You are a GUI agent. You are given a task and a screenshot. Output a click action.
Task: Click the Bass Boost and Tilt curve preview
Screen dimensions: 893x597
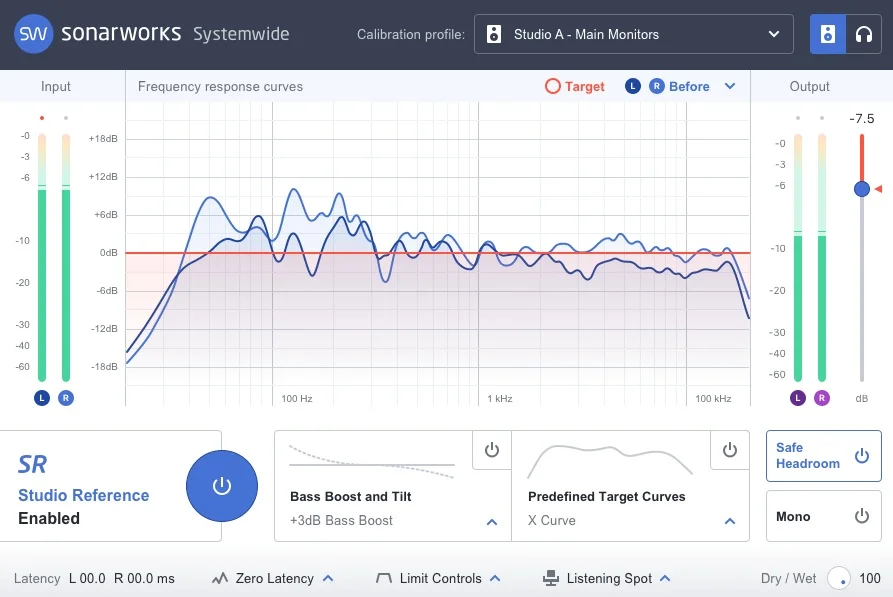tap(372, 462)
